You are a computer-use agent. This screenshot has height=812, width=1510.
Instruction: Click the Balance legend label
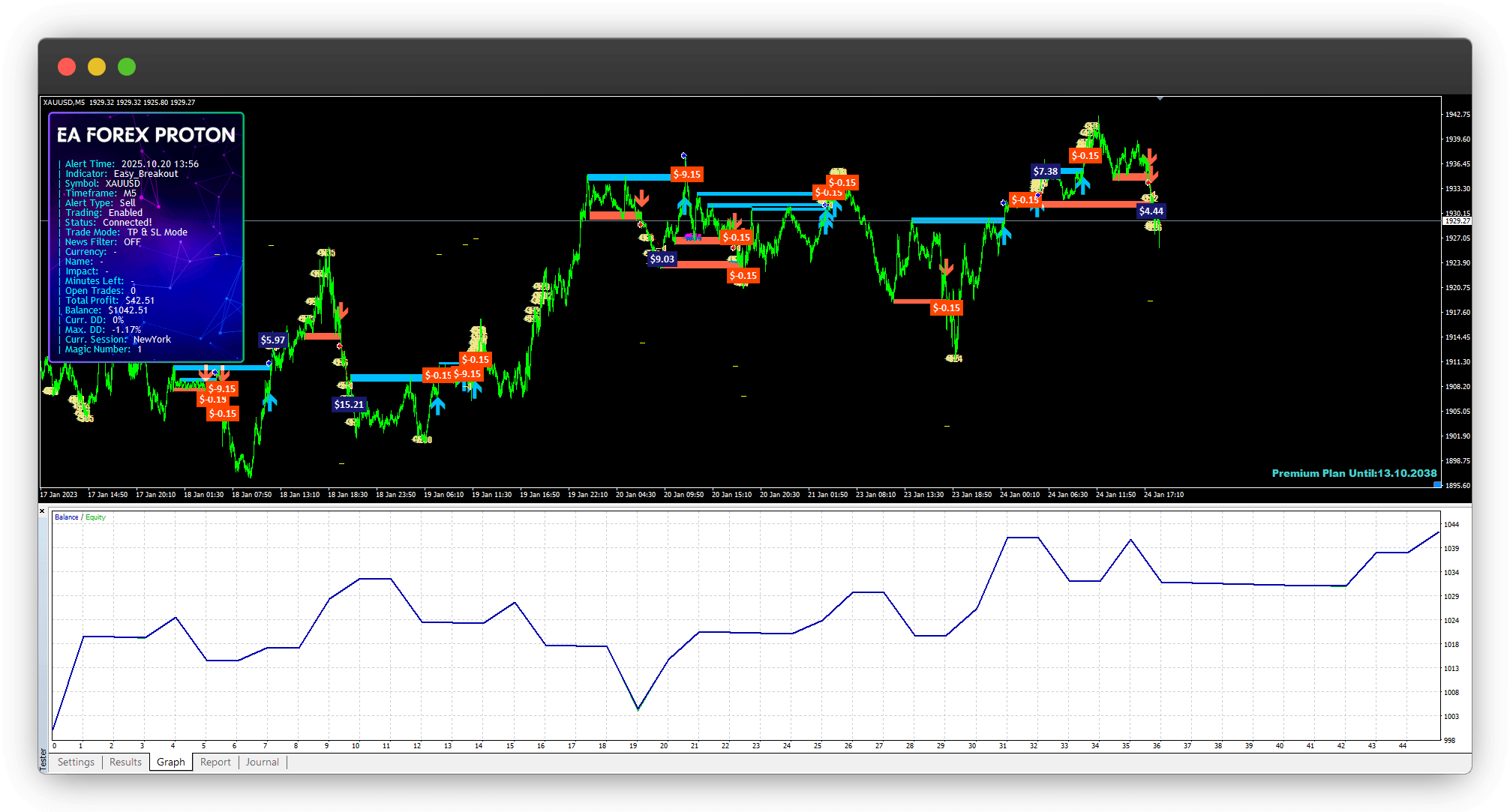tap(66, 517)
